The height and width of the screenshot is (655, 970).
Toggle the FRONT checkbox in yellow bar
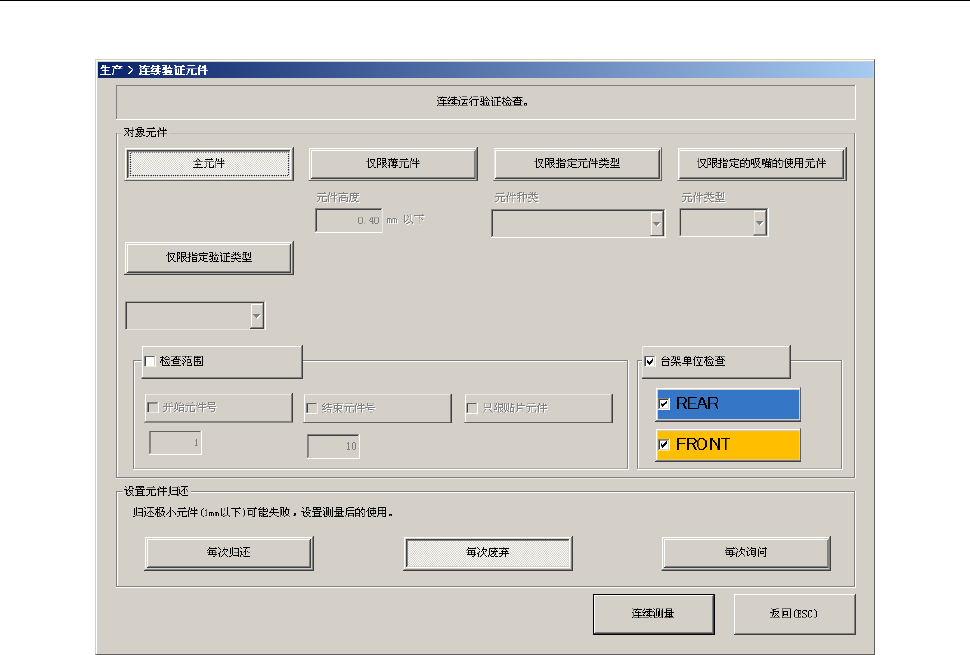[664, 445]
